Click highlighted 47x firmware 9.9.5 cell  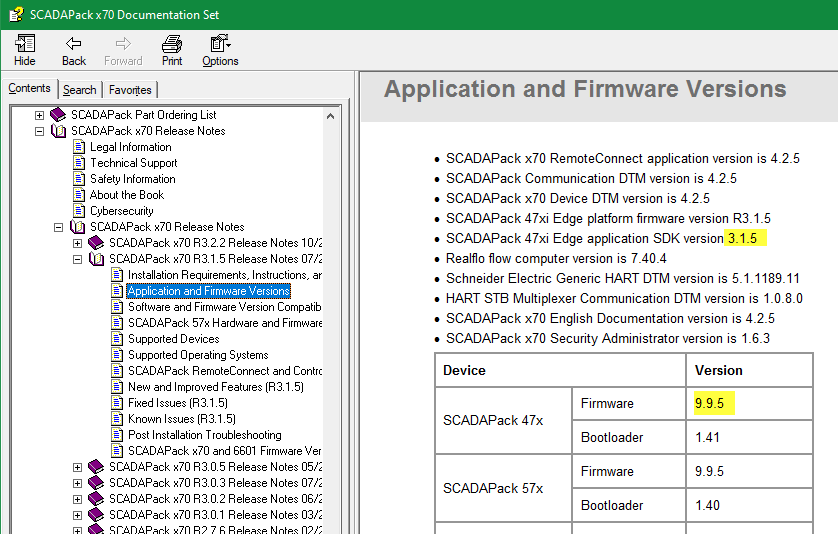[714, 403]
